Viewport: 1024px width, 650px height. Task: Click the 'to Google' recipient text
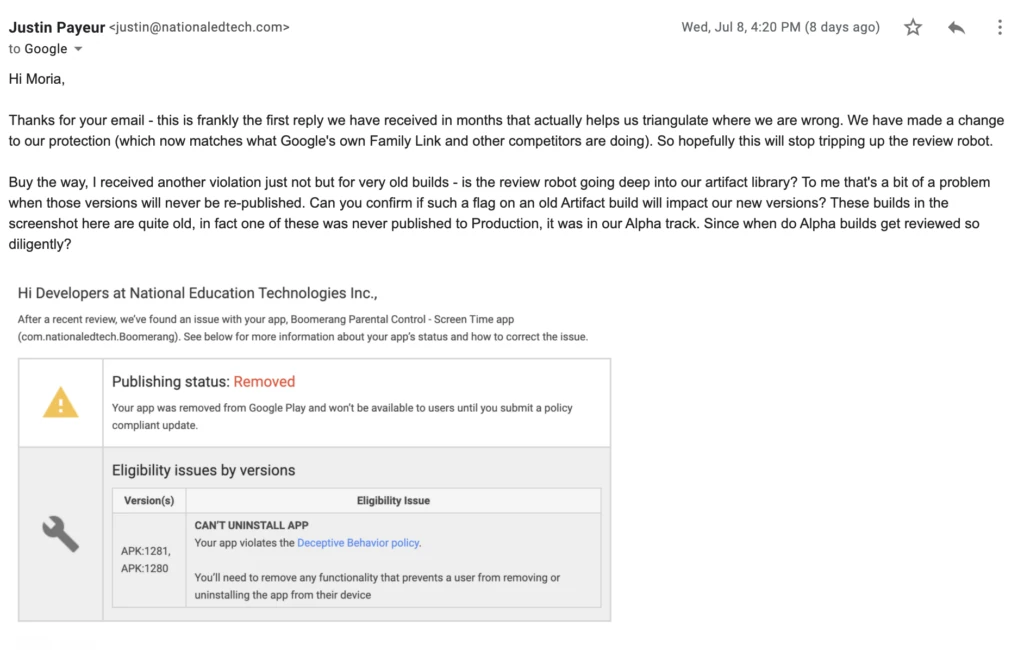(38, 49)
